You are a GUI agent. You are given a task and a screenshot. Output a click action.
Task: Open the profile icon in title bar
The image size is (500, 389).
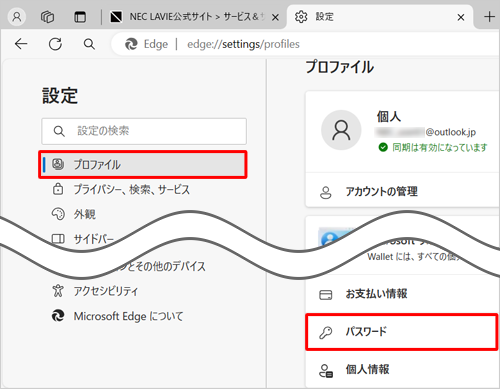(x=17, y=17)
